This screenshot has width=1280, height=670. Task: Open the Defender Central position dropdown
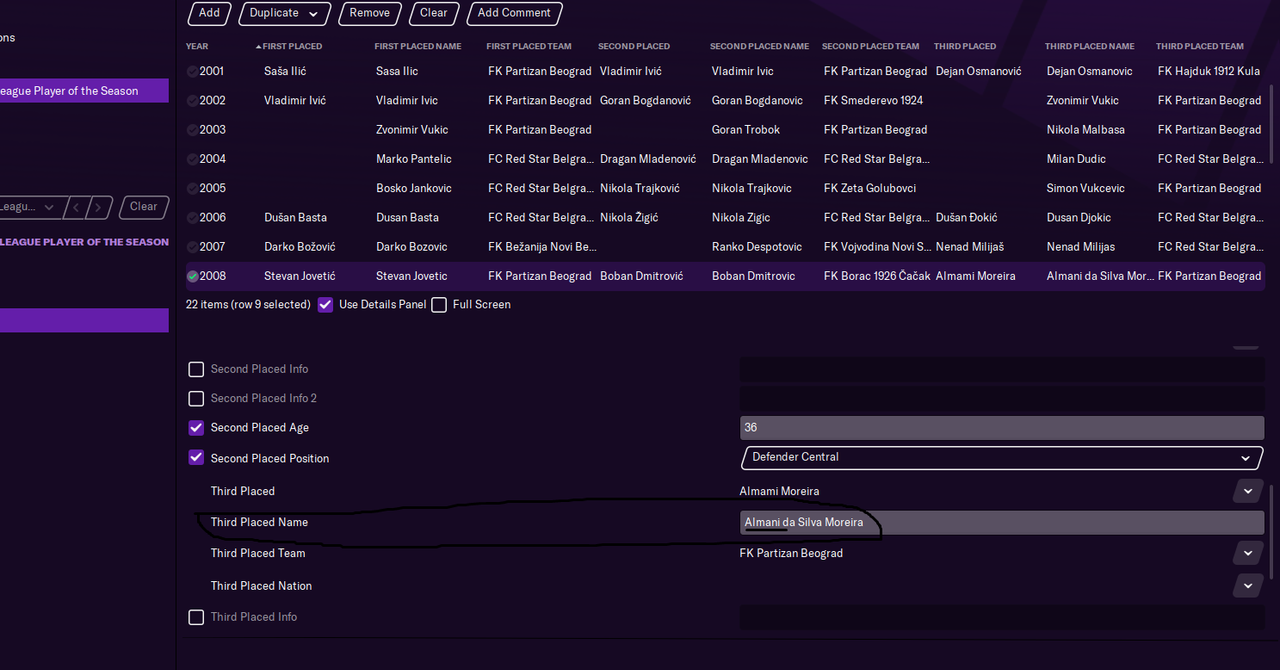point(1002,458)
